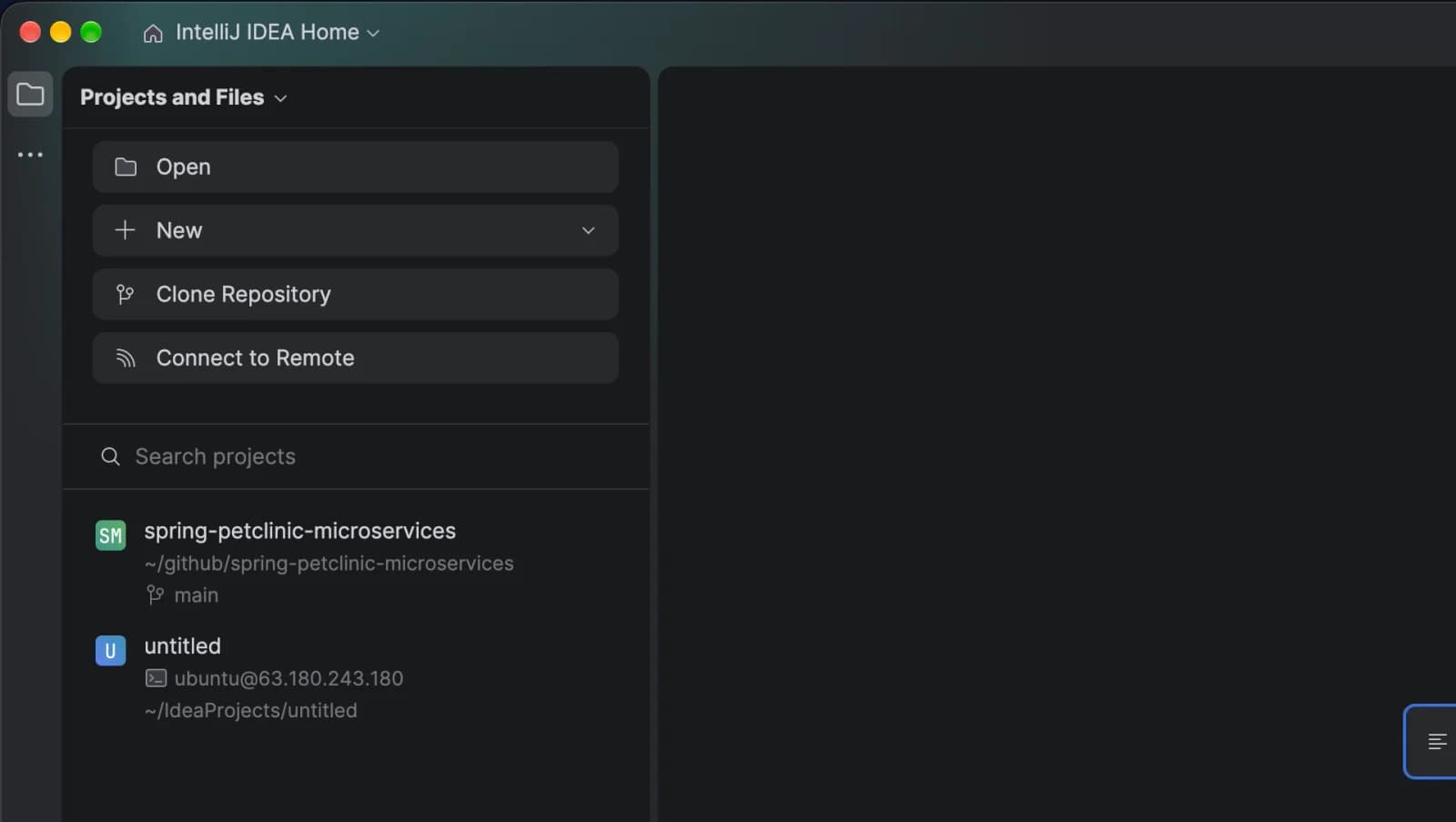This screenshot has height=822, width=1456.
Task: Click the ~/github/spring-petclinic-microservices path
Action: tap(329, 563)
